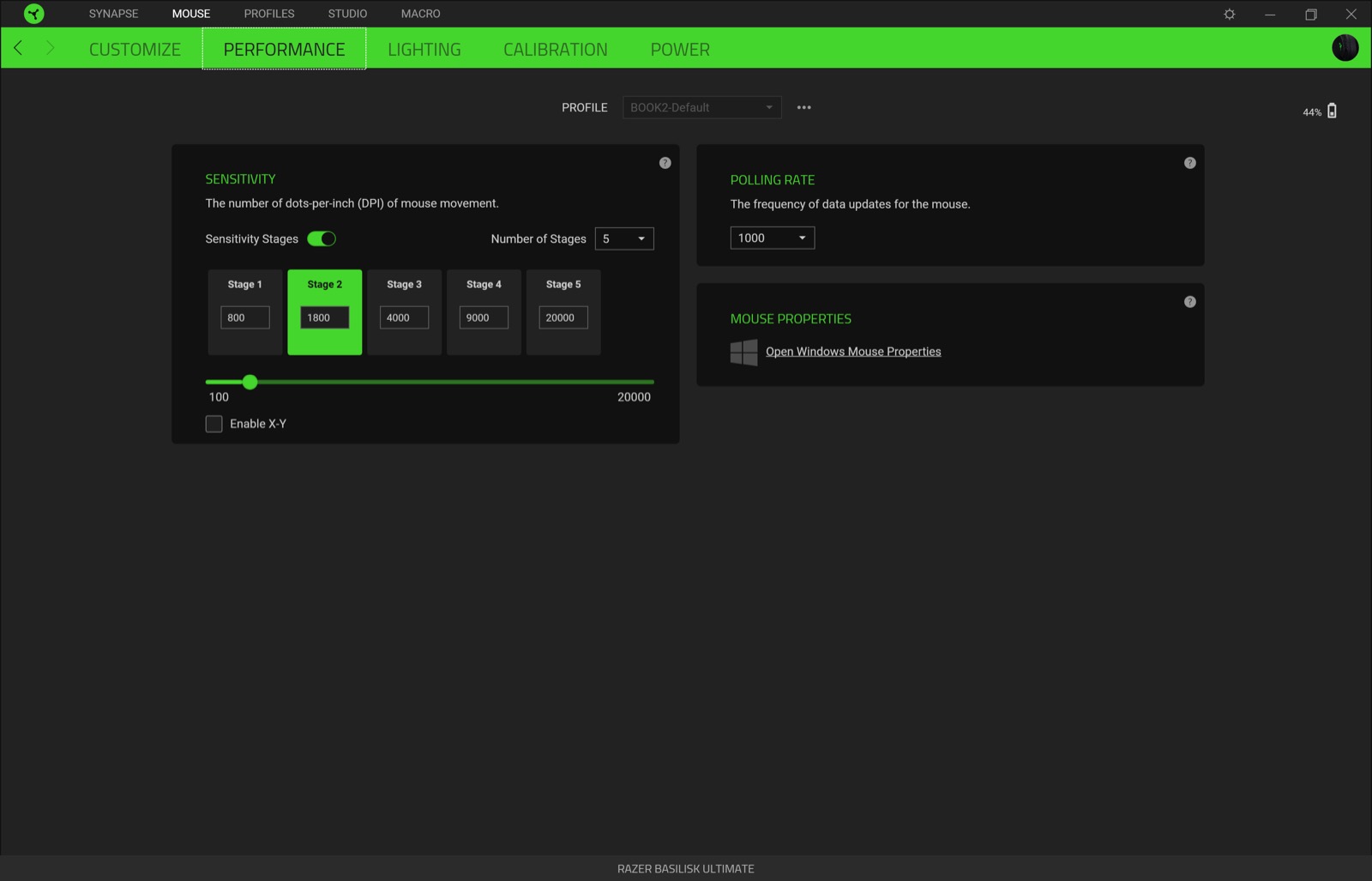
Task: Toggle Sensitivity Stages switch off
Action: (322, 238)
